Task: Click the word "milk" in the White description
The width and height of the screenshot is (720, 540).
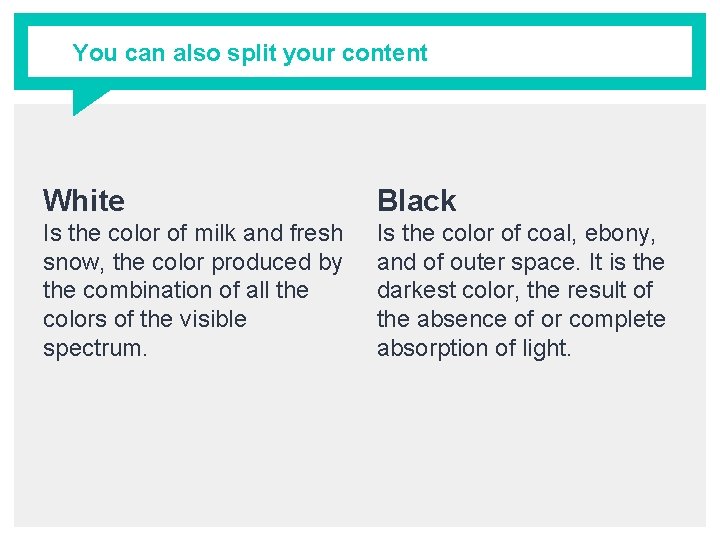Action: coord(215,233)
